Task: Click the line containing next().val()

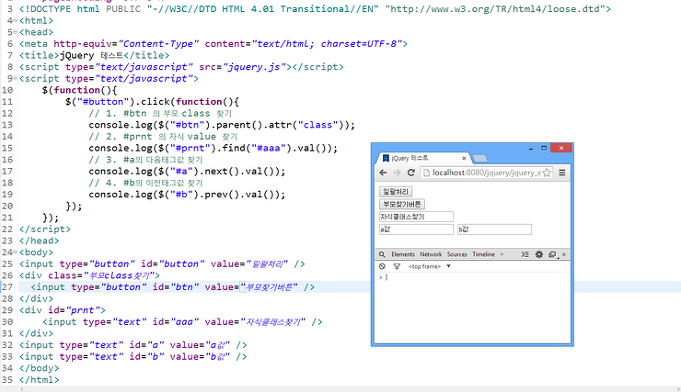Action: point(187,171)
